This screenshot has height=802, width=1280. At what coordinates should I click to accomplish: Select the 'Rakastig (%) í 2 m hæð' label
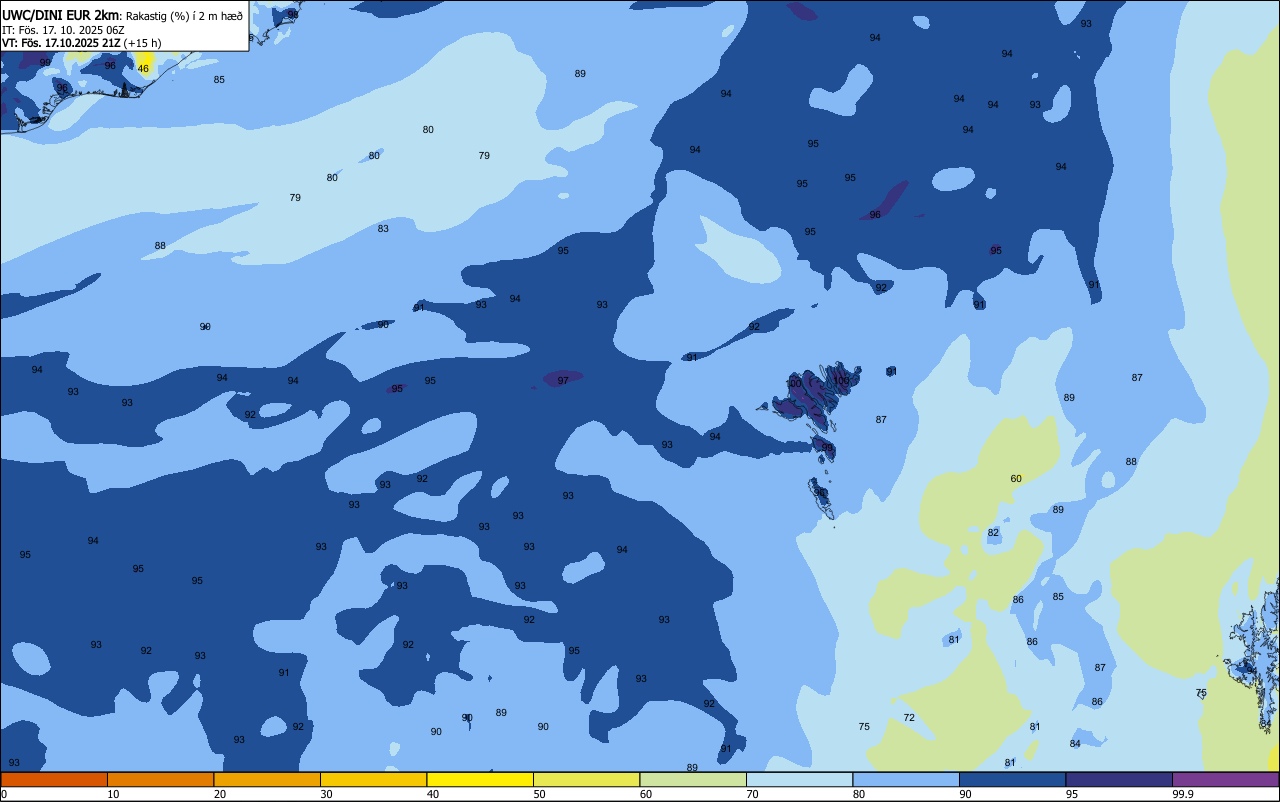coord(184,15)
